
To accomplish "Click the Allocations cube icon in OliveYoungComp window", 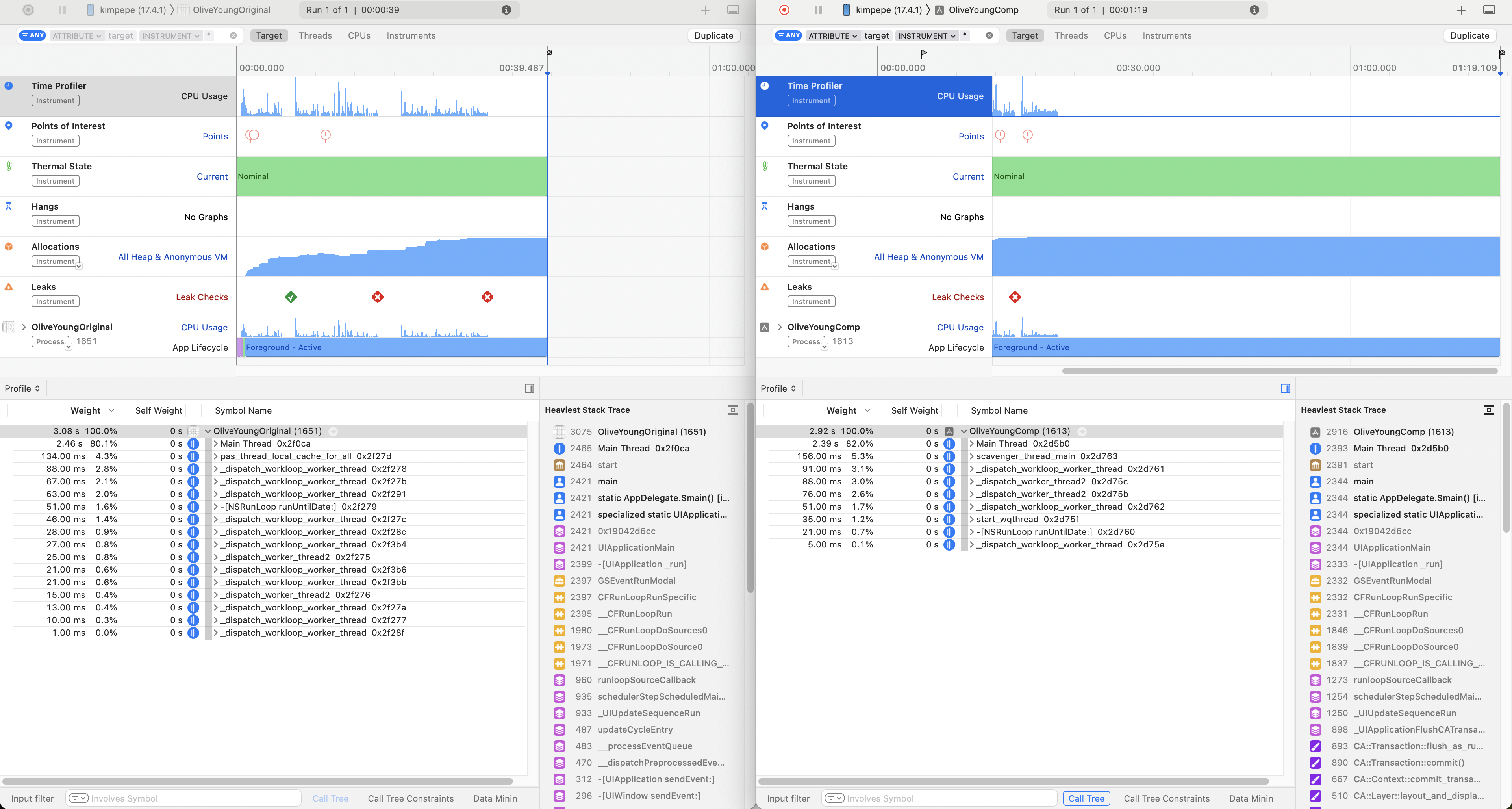I will coord(765,247).
